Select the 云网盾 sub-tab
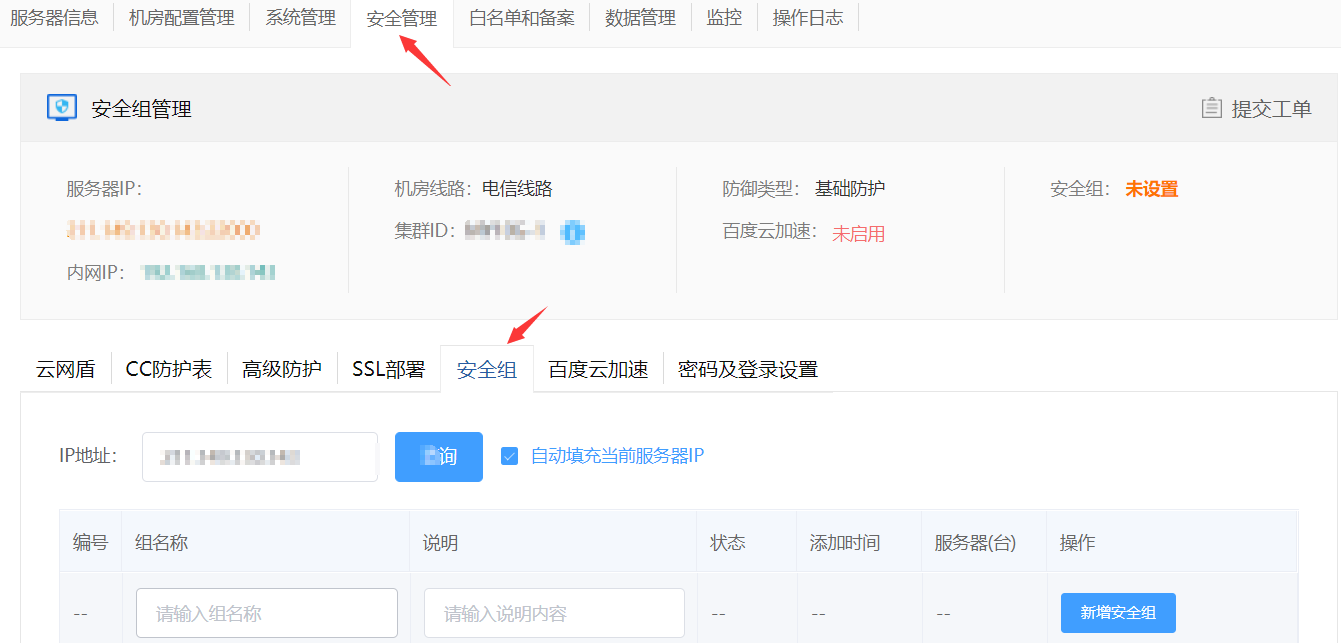 [x=65, y=369]
